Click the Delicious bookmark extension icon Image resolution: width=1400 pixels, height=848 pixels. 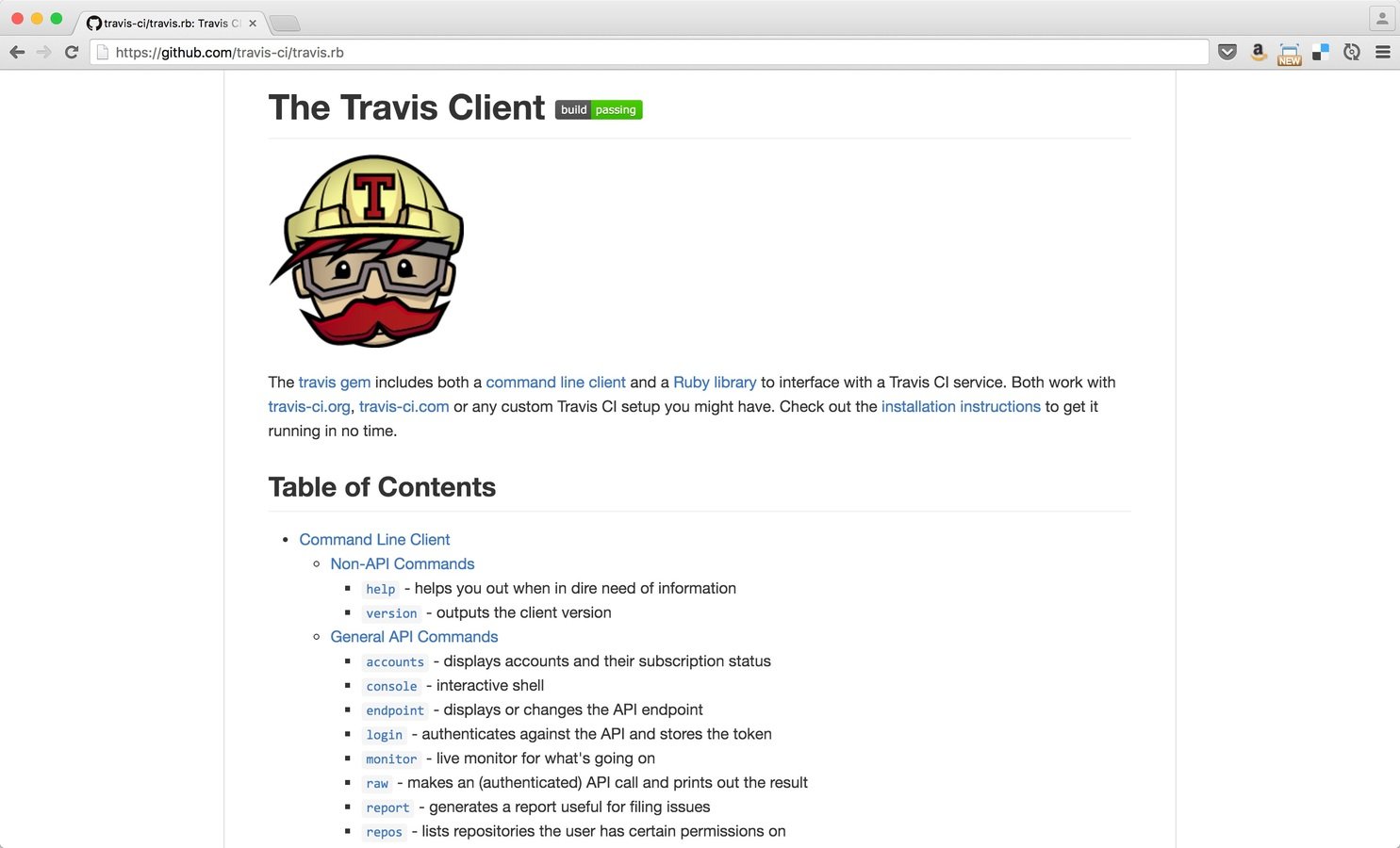tap(1321, 53)
